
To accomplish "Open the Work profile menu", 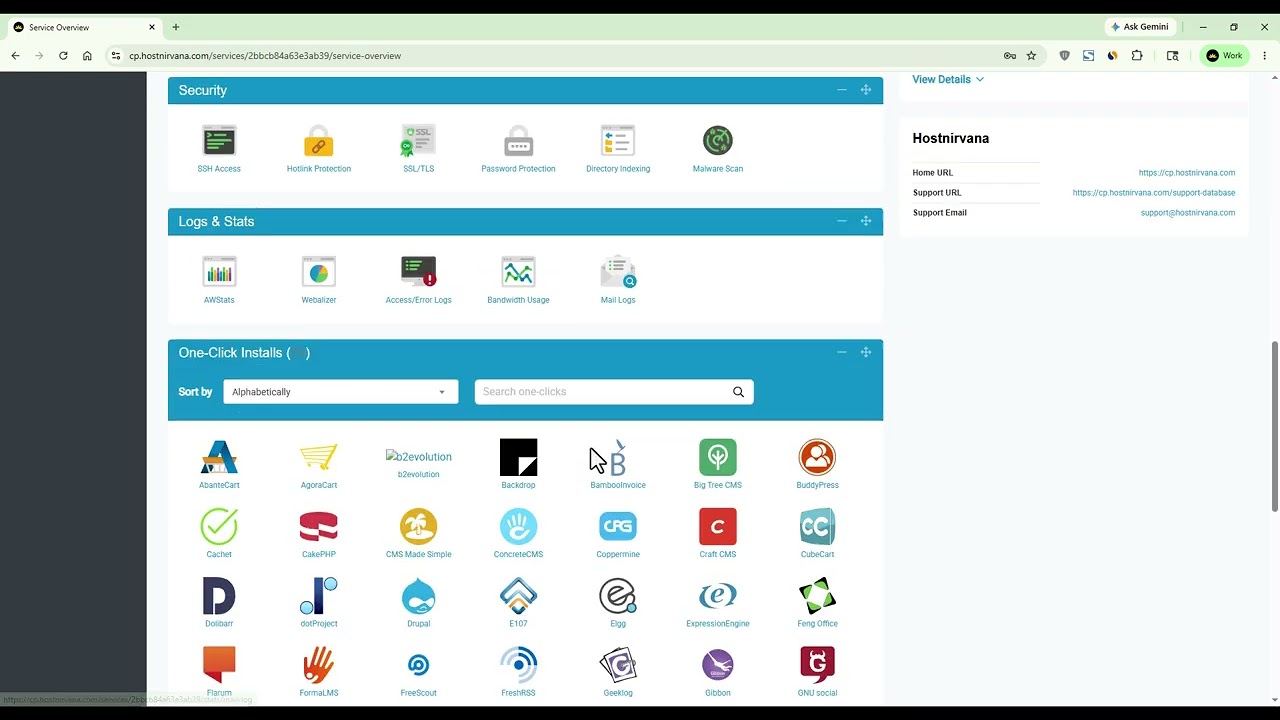I will (1224, 56).
